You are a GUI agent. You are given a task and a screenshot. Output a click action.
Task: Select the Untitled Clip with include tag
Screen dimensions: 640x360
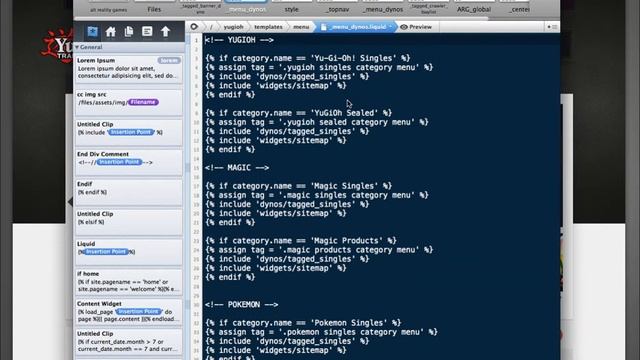tap(129, 132)
